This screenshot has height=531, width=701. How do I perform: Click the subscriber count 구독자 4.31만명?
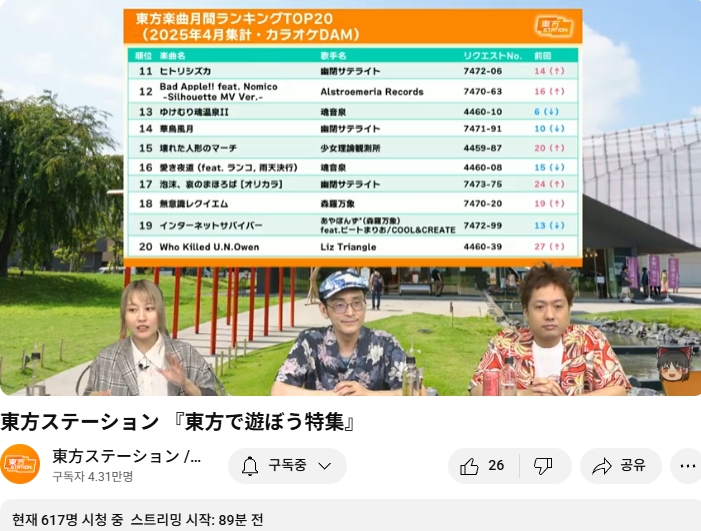point(93,476)
